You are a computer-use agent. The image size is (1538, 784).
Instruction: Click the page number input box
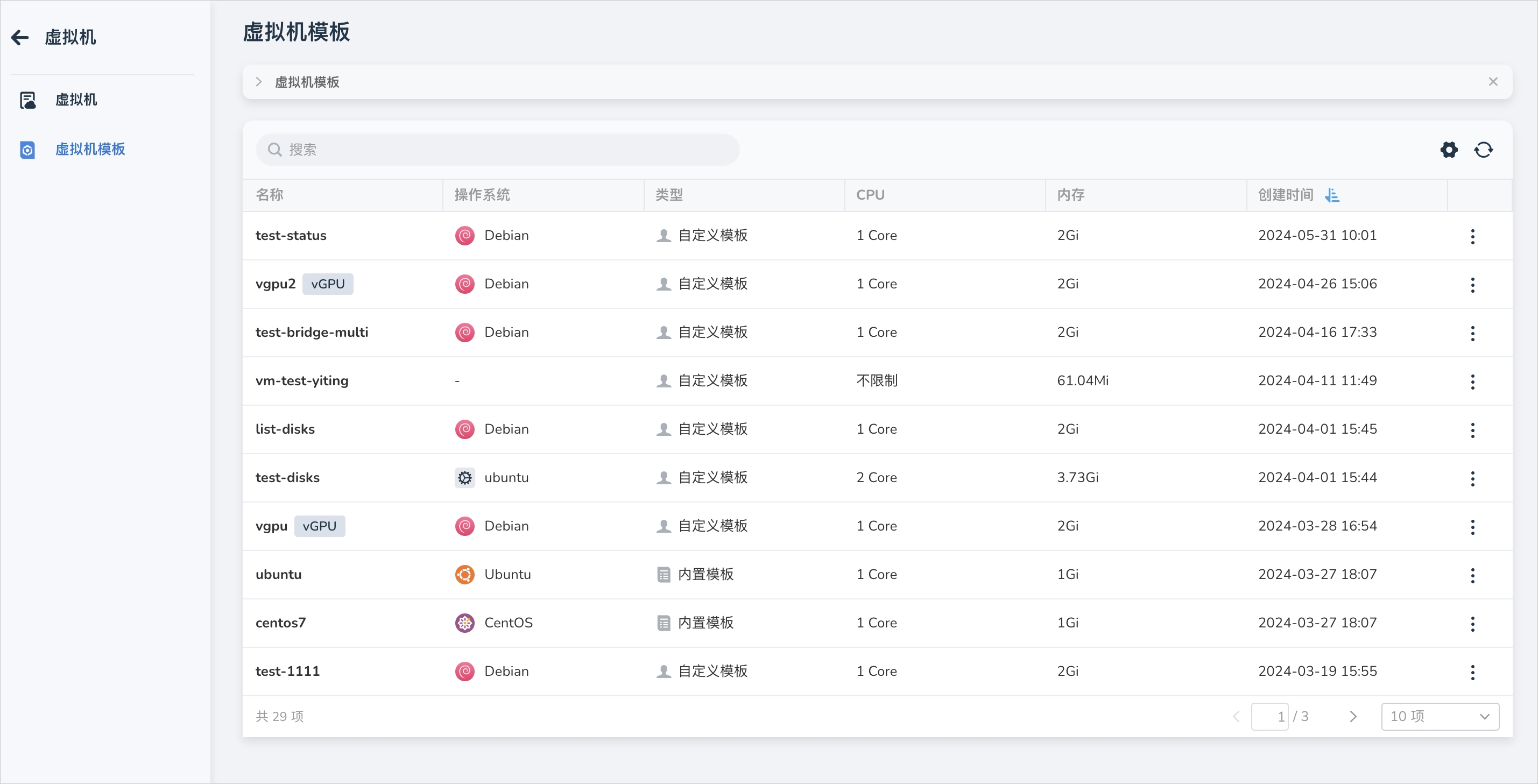pyautogui.click(x=1269, y=716)
